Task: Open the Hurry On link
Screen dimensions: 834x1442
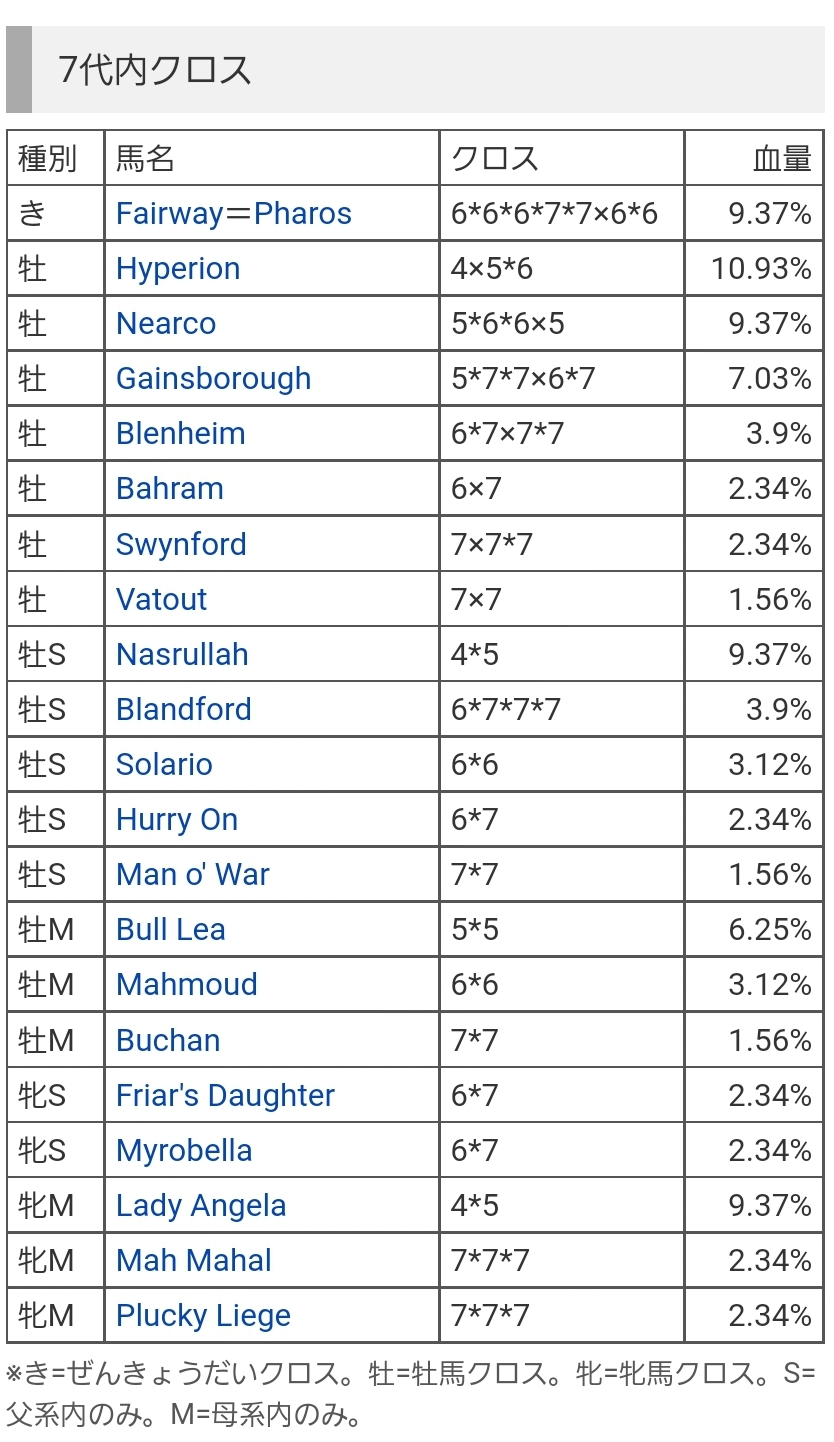Action: click(x=177, y=820)
